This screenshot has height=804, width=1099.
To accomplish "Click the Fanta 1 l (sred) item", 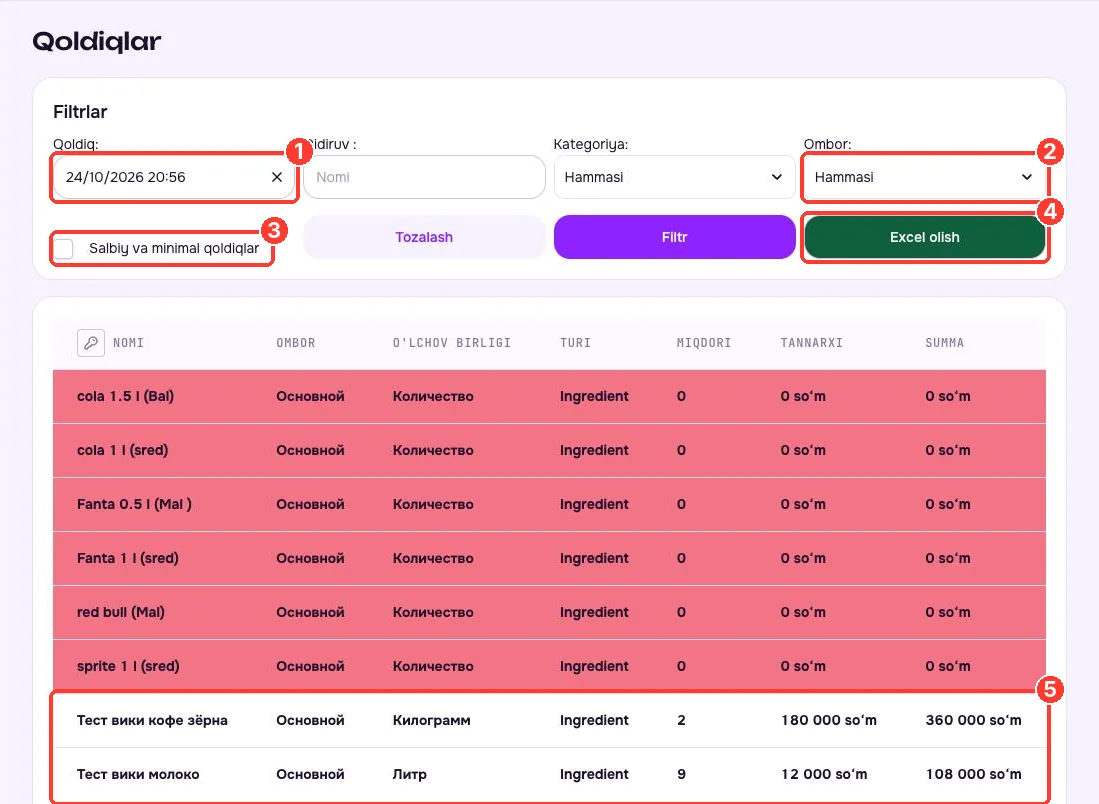I will click(128, 558).
